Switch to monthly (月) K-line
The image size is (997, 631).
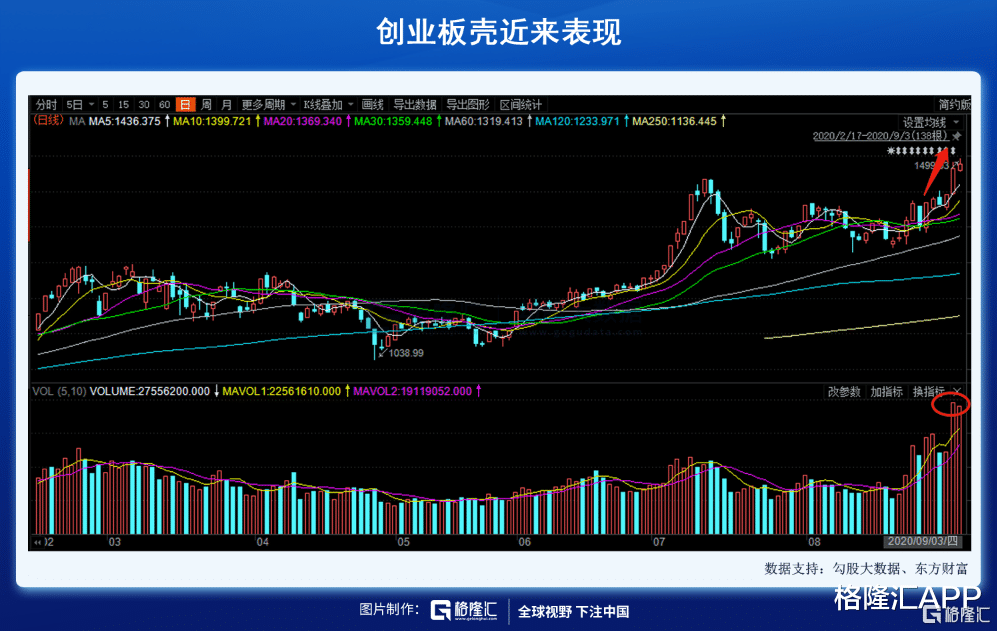point(226,104)
